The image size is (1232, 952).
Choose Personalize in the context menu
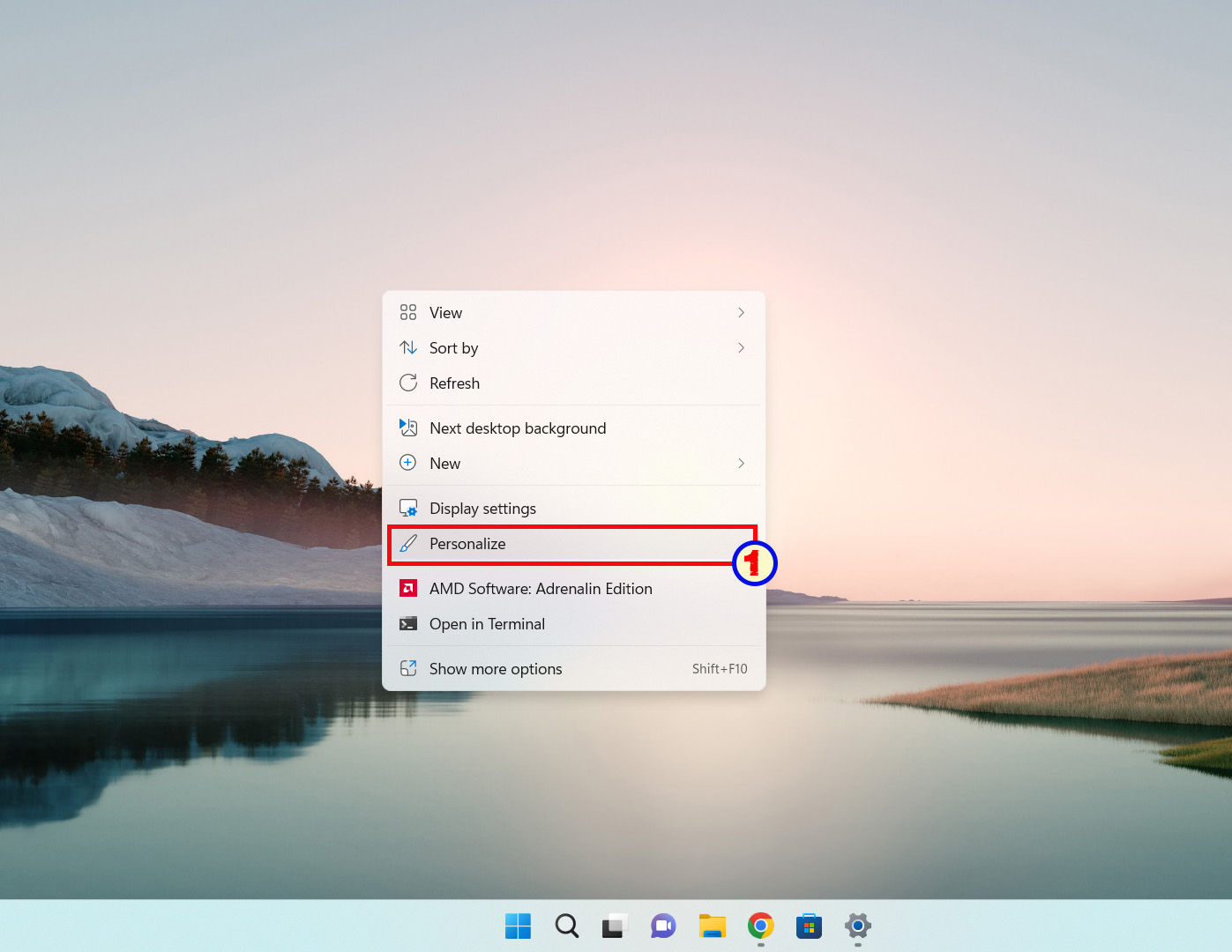pyautogui.click(x=572, y=545)
